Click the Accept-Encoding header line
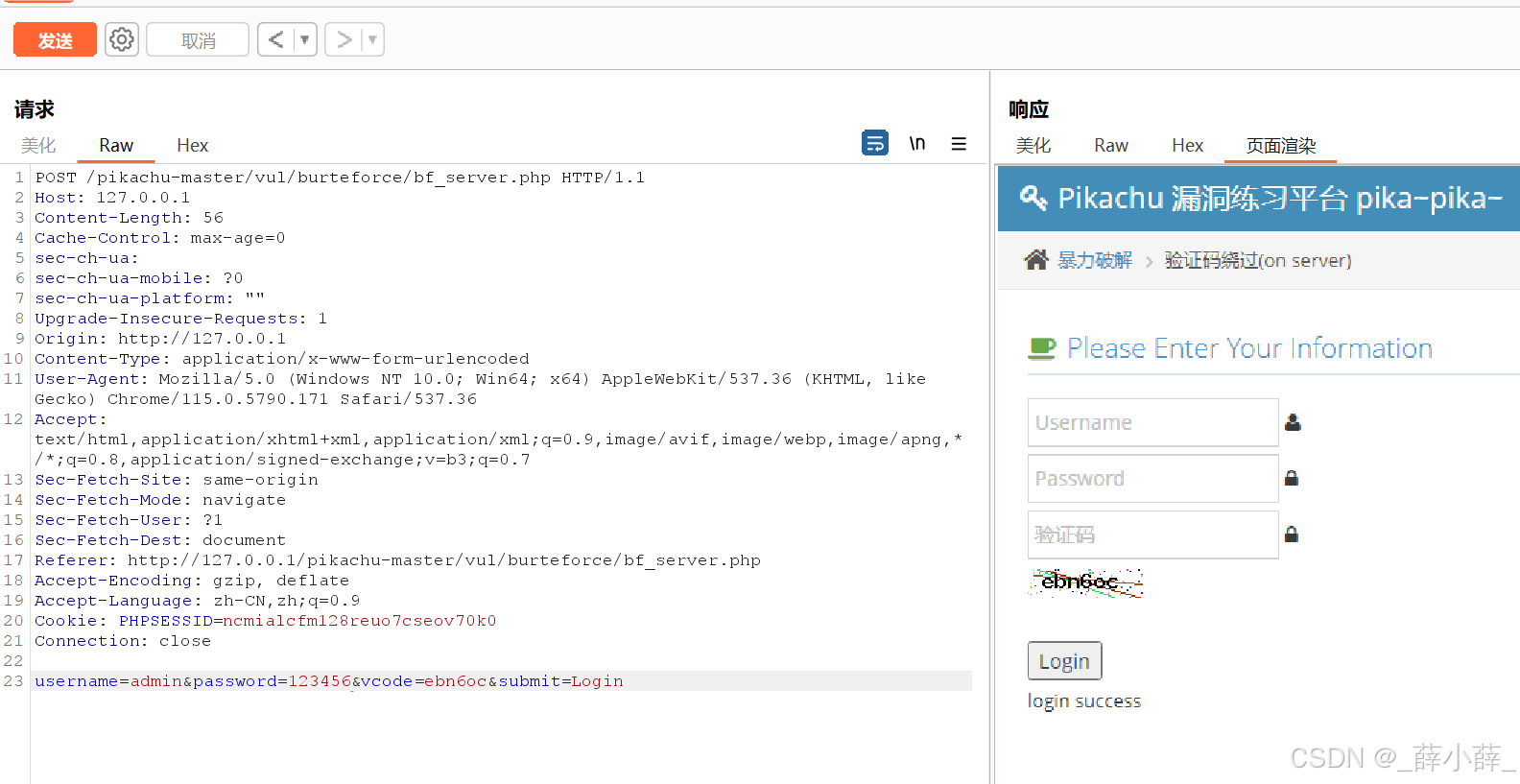The image size is (1520, 784). click(192, 581)
